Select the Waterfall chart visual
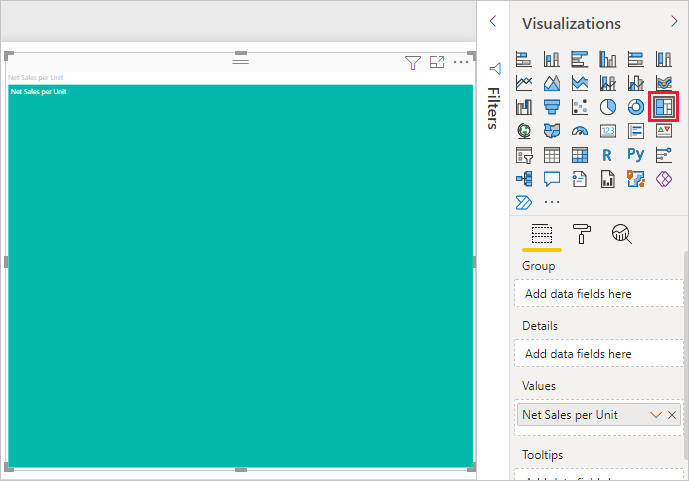Screen dimensions: 689x481 point(524,107)
